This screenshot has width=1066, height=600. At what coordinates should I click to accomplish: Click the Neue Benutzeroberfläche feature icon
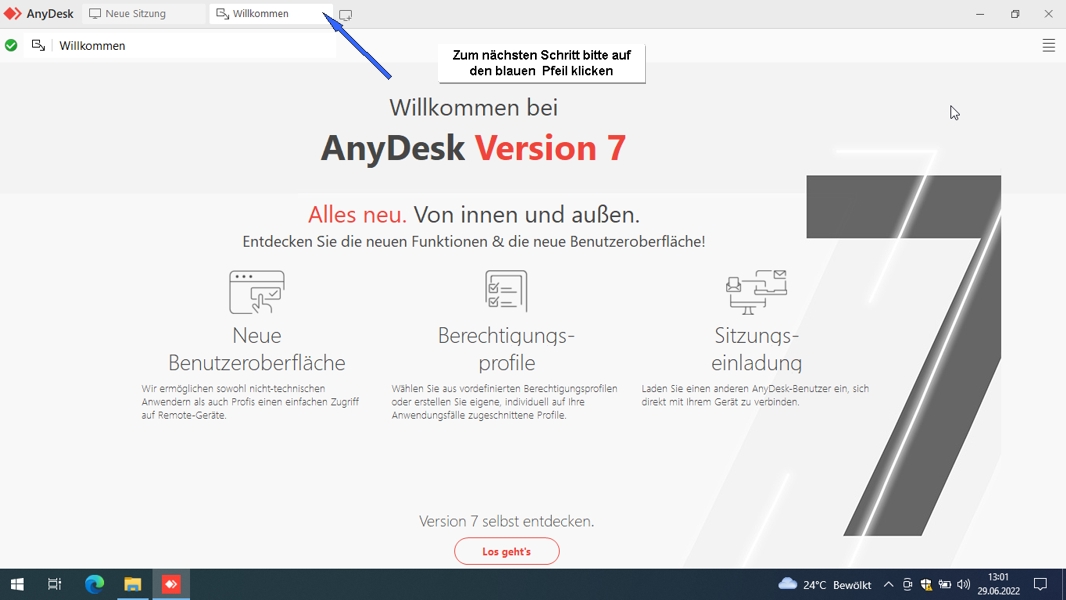(x=257, y=292)
